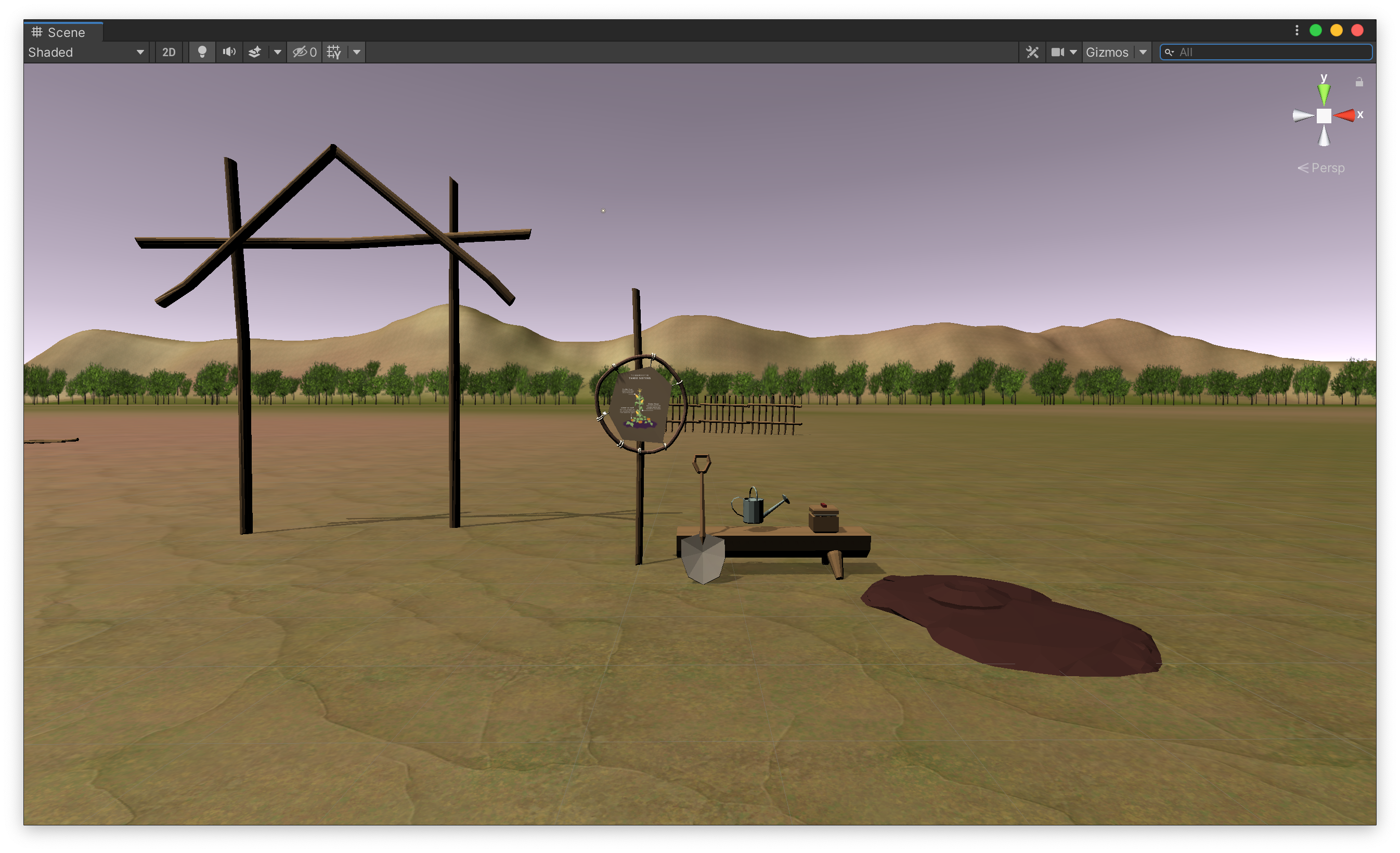Toggle scene view audio
This screenshot has width=1400, height=853.
coord(229,51)
